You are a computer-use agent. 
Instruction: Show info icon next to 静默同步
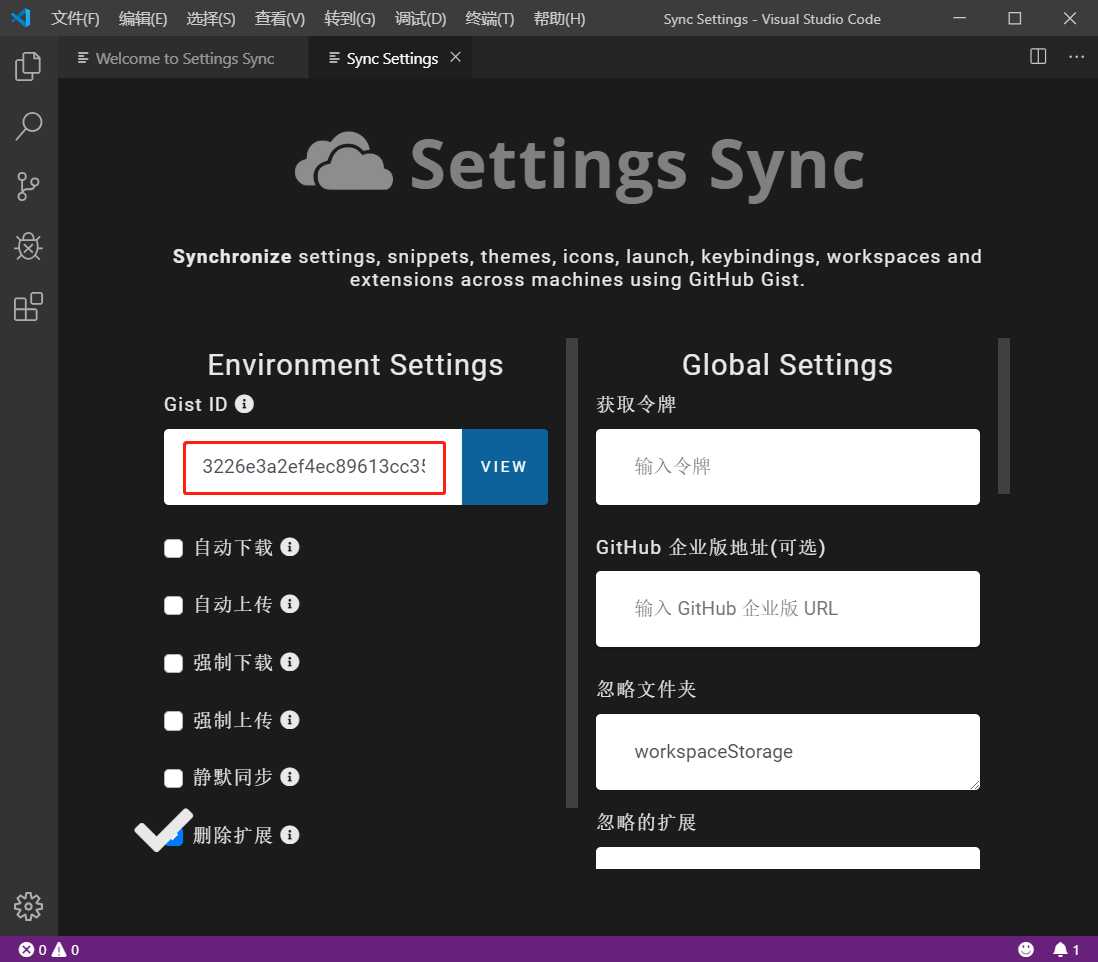[290, 777]
